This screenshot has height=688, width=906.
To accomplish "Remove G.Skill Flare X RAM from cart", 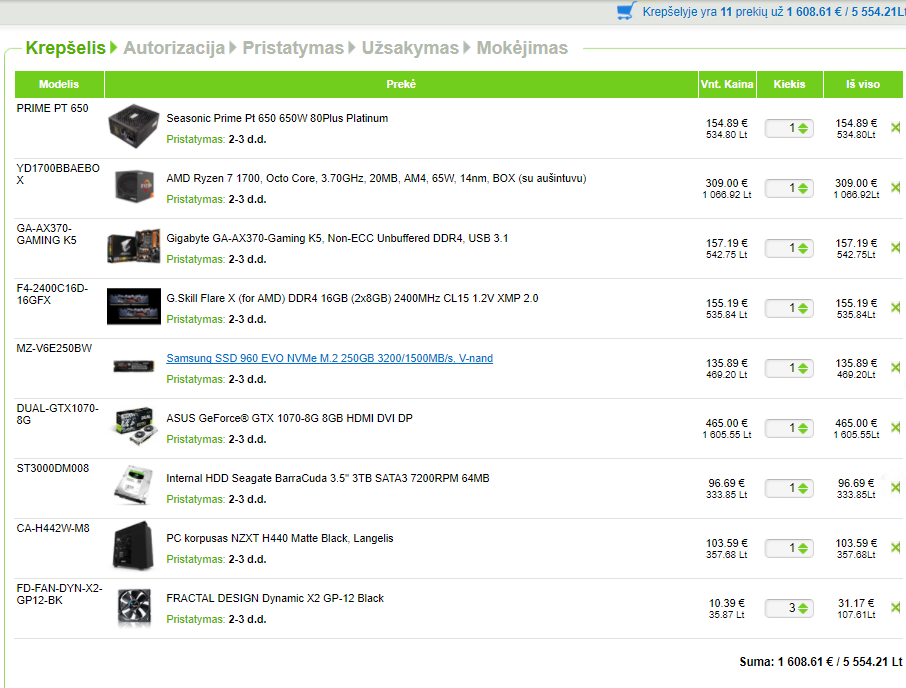I will 896,308.
